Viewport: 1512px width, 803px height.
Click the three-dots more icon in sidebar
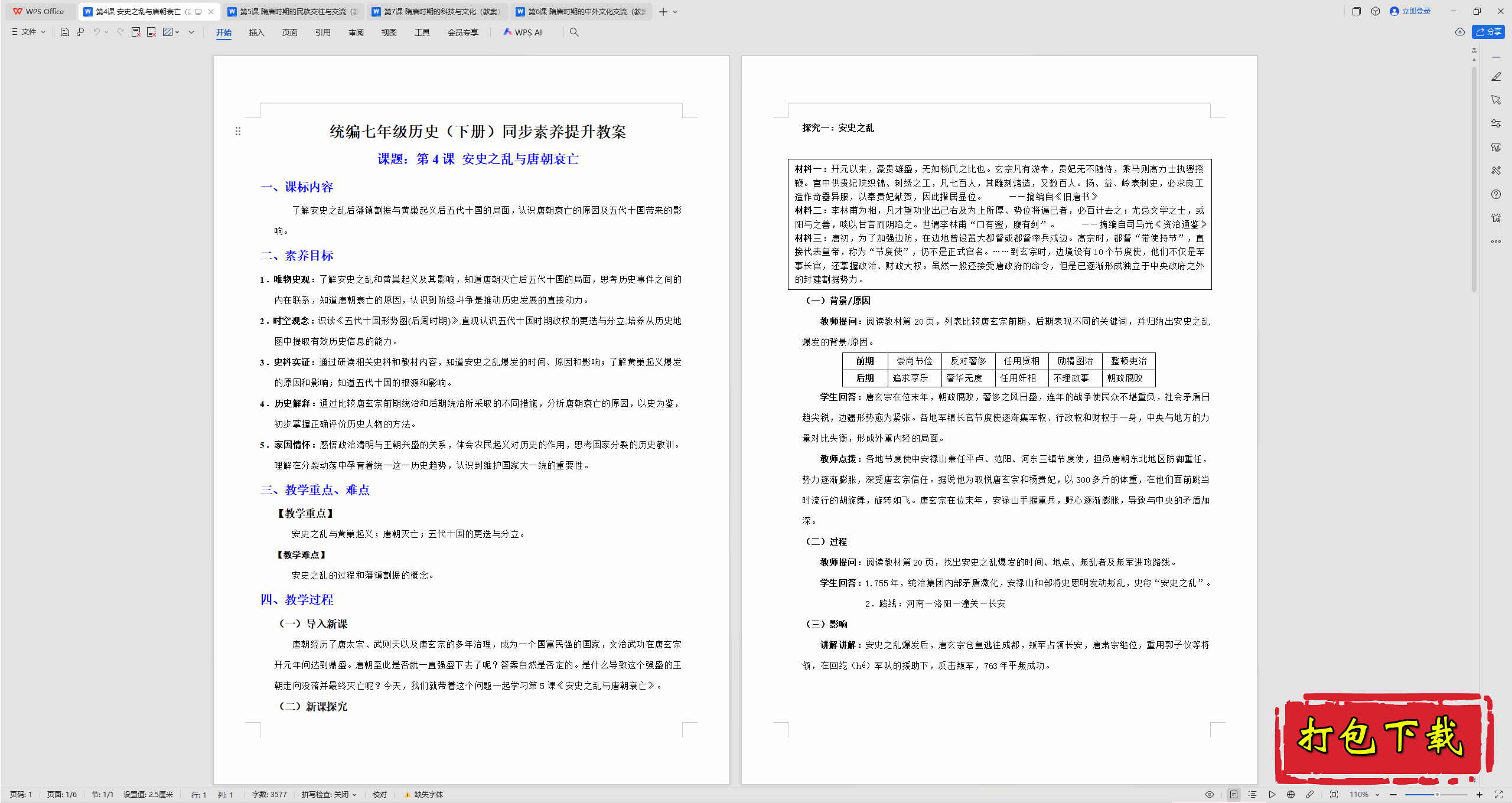coord(1496,241)
